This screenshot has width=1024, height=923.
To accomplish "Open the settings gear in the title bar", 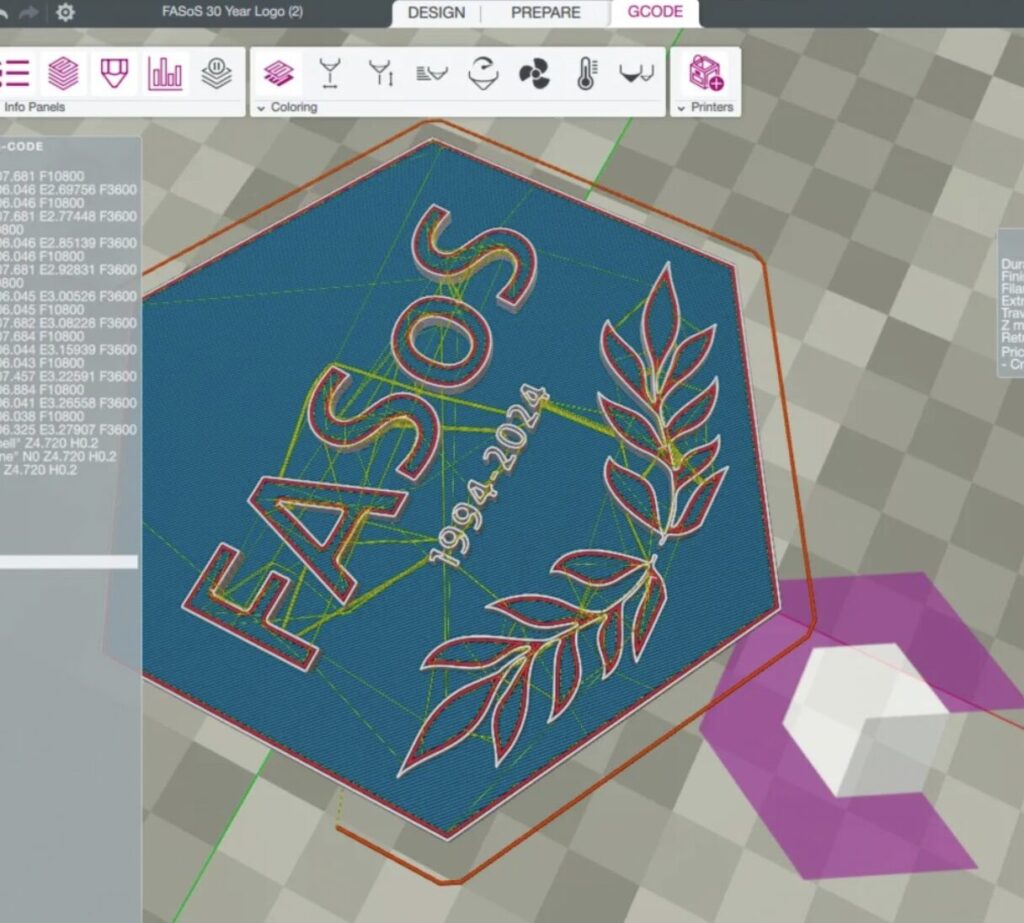I will [65, 12].
